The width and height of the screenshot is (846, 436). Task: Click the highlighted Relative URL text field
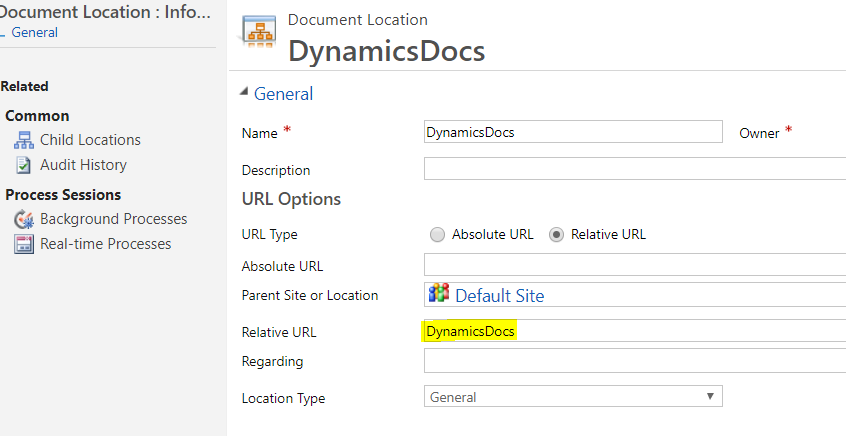(634, 331)
